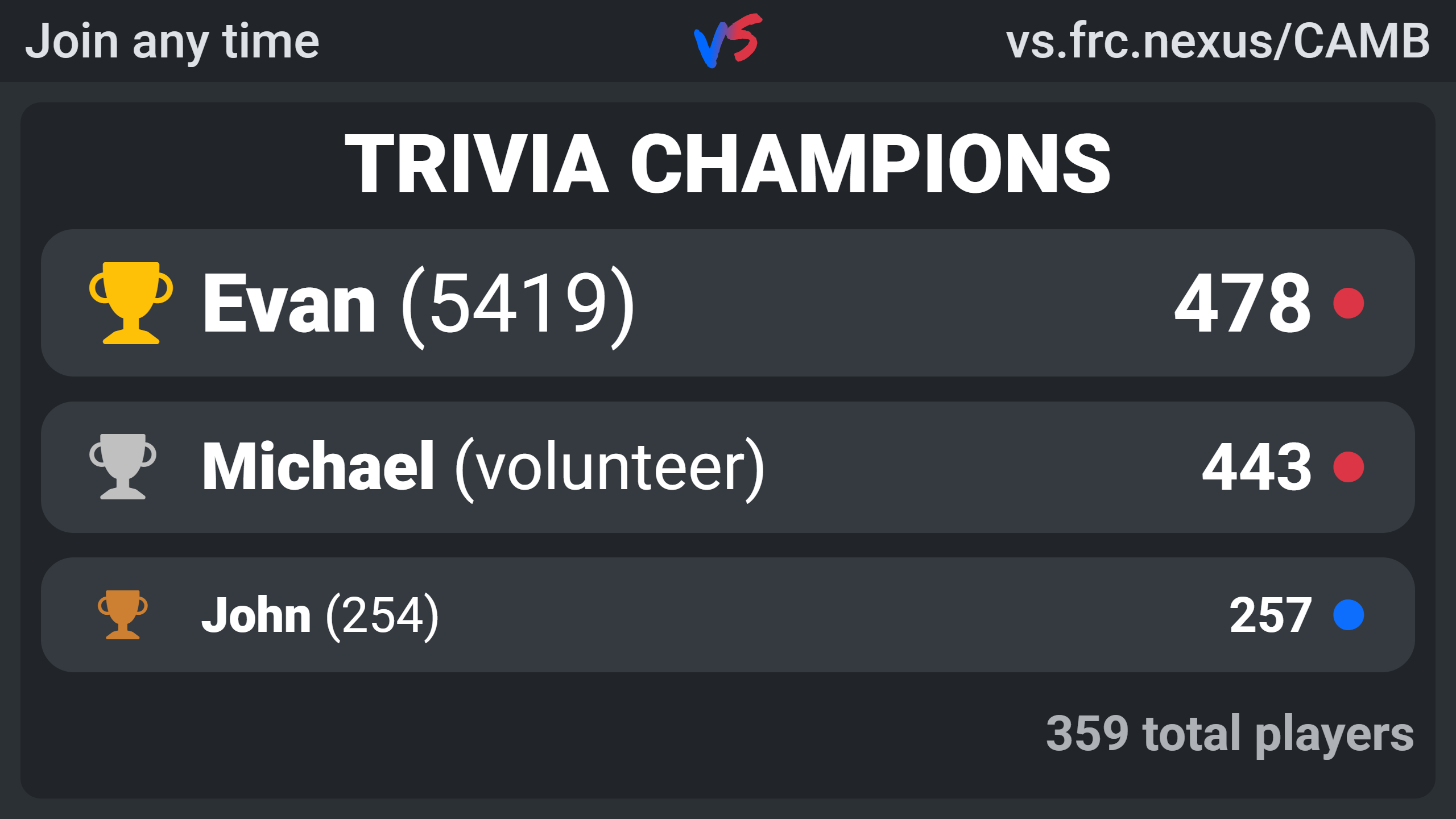Click the bronze trophy icon beside John
Screen dimensions: 1456x819
(123, 615)
